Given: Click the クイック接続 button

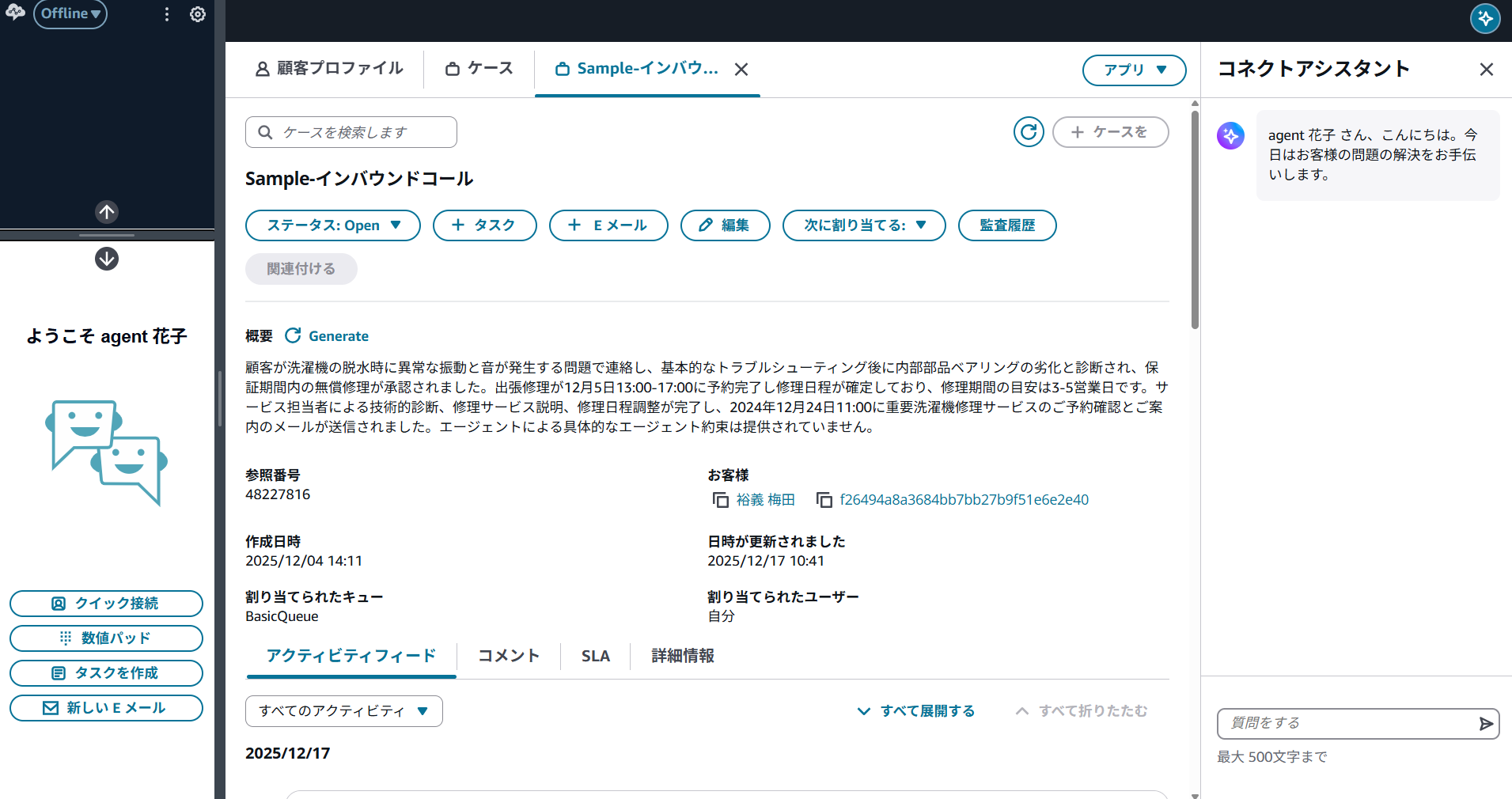Looking at the screenshot, I should click(106, 604).
